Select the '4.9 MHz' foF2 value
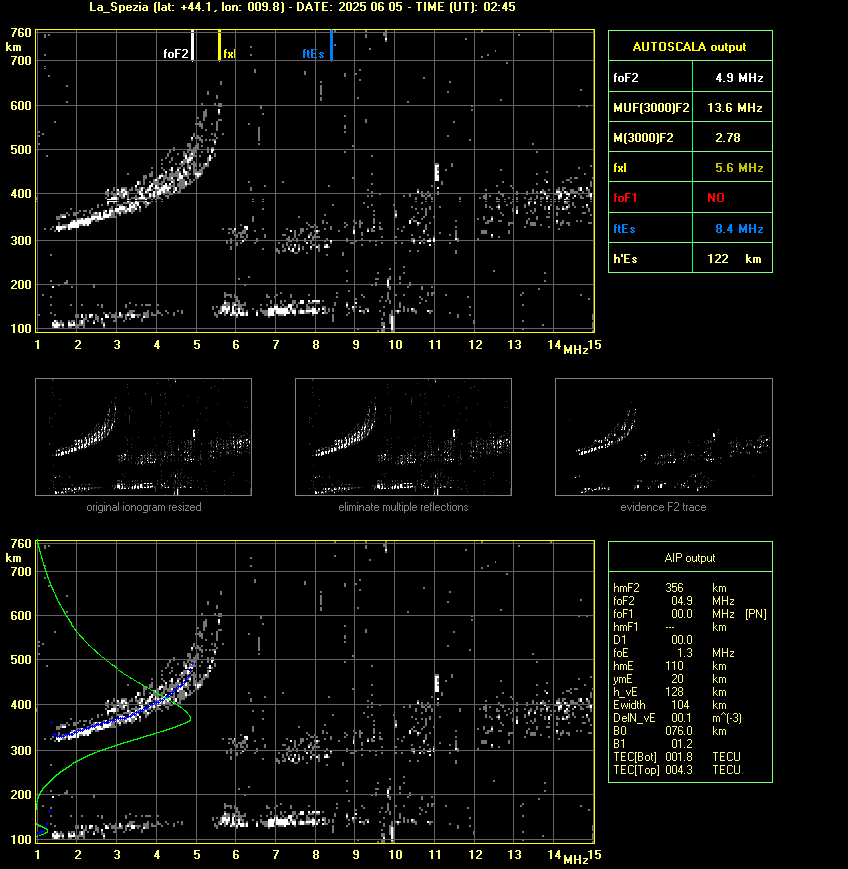This screenshot has width=848, height=869. pyautogui.click(x=739, y=78)
